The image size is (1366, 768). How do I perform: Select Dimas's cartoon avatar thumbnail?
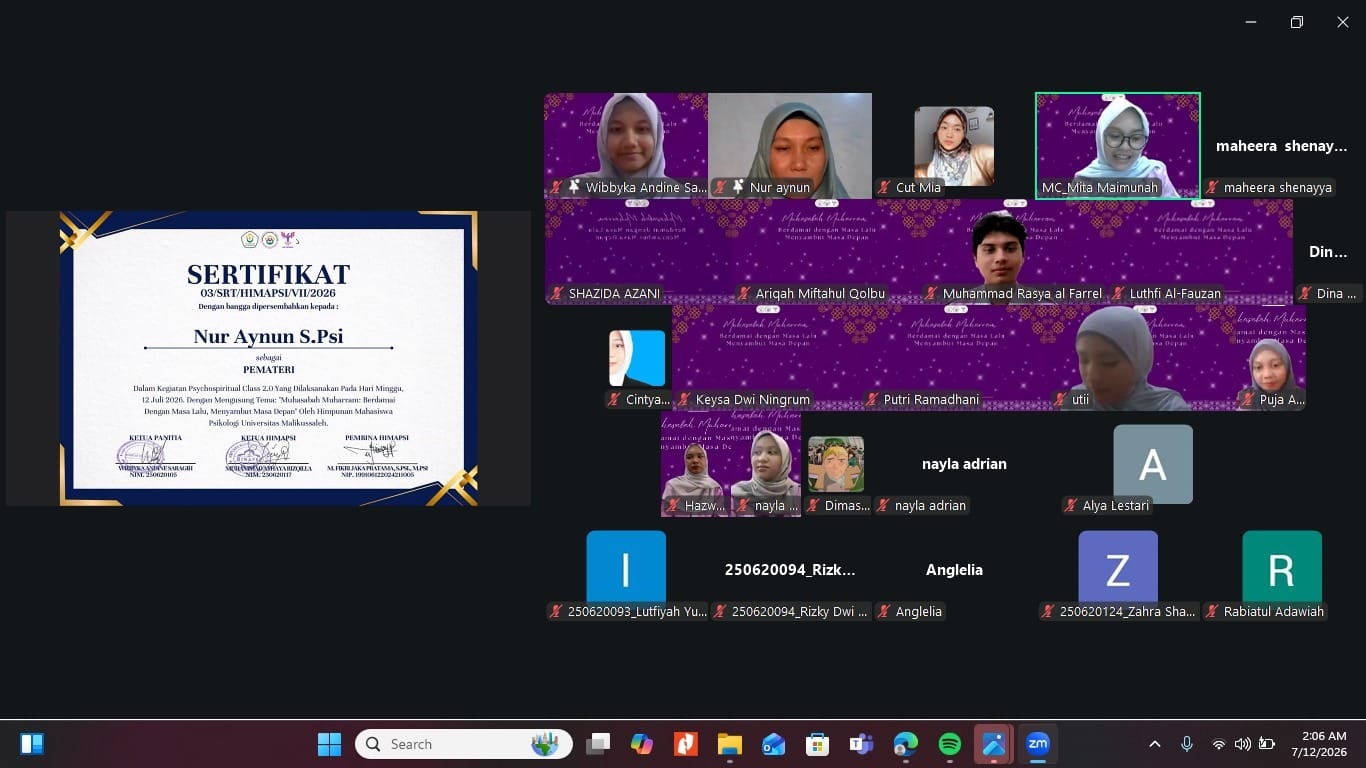point(836,464)
